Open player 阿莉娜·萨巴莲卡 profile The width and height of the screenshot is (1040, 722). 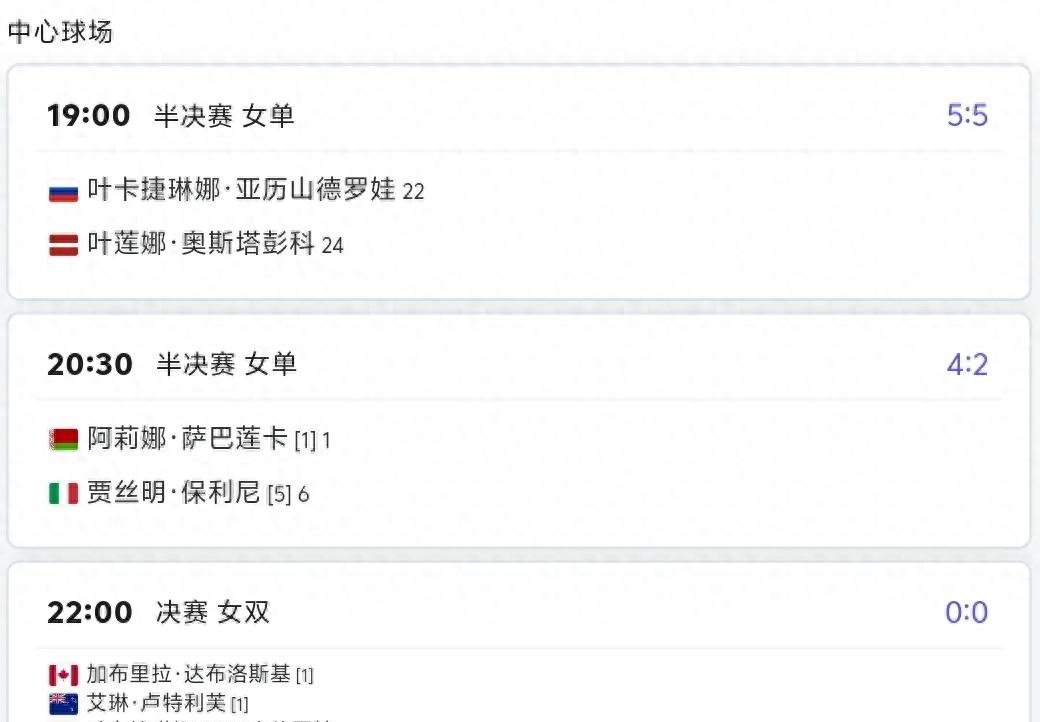point(187,438)
